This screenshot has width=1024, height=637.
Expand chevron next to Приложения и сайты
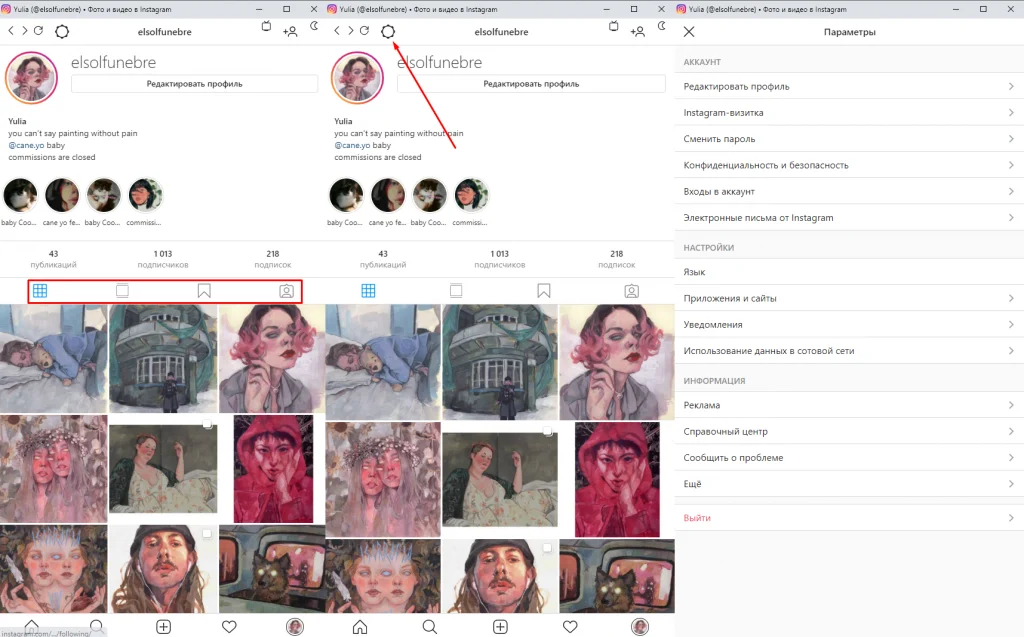[1011, 298]
